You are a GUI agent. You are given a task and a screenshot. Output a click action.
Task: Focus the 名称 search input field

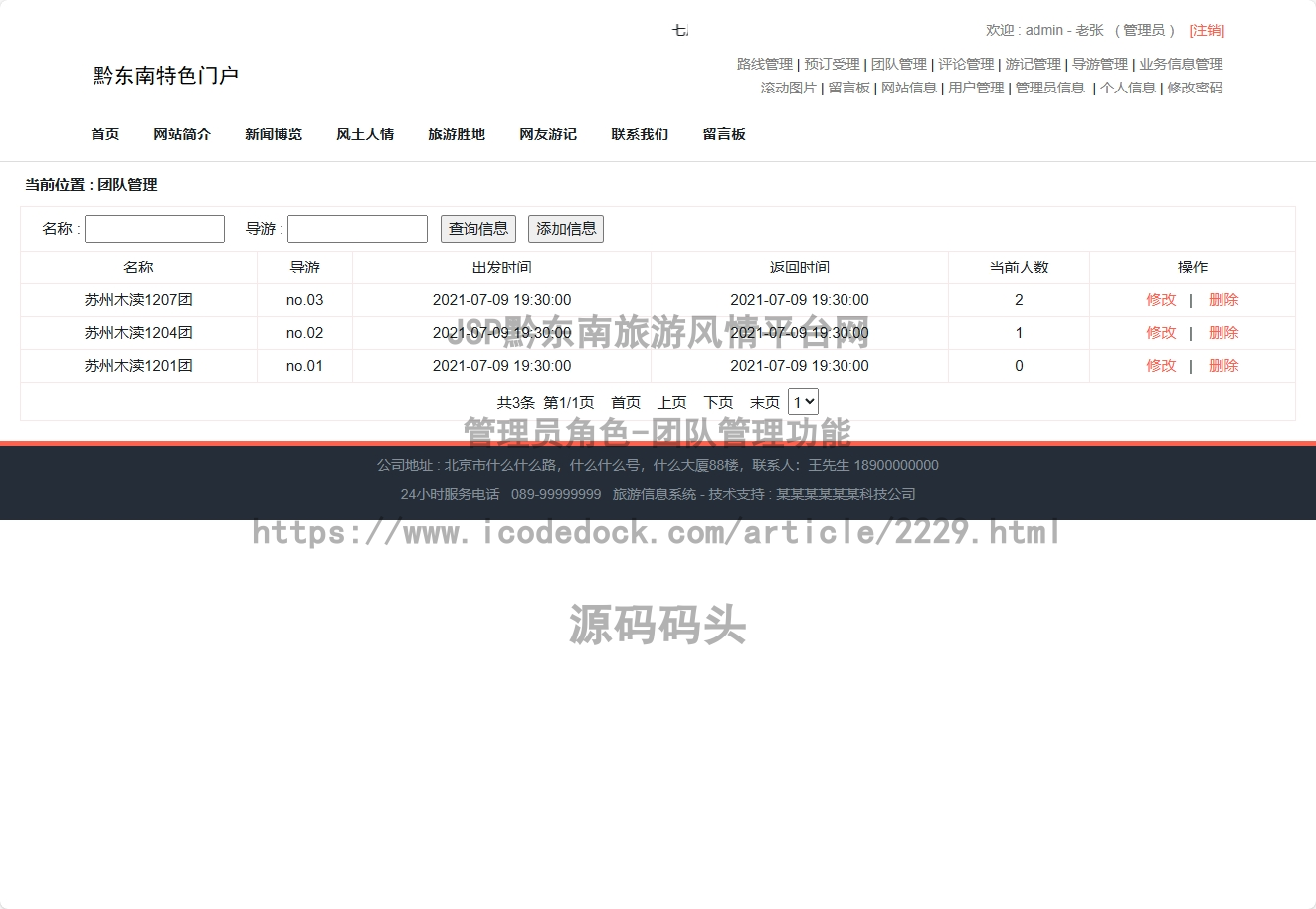[154, 229]
